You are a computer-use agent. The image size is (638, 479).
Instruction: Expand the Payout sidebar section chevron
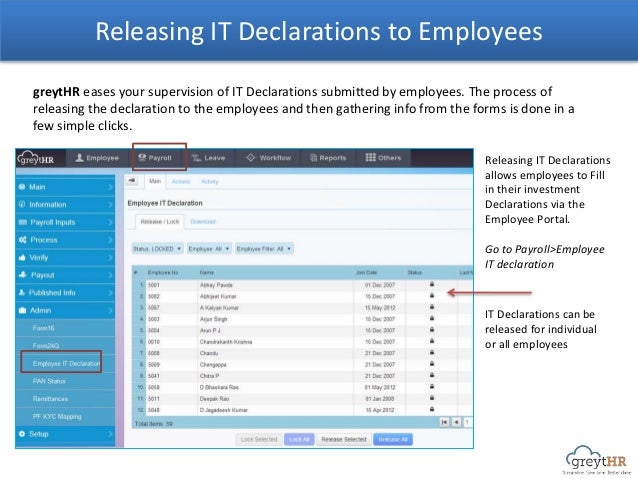coord(110,275)
